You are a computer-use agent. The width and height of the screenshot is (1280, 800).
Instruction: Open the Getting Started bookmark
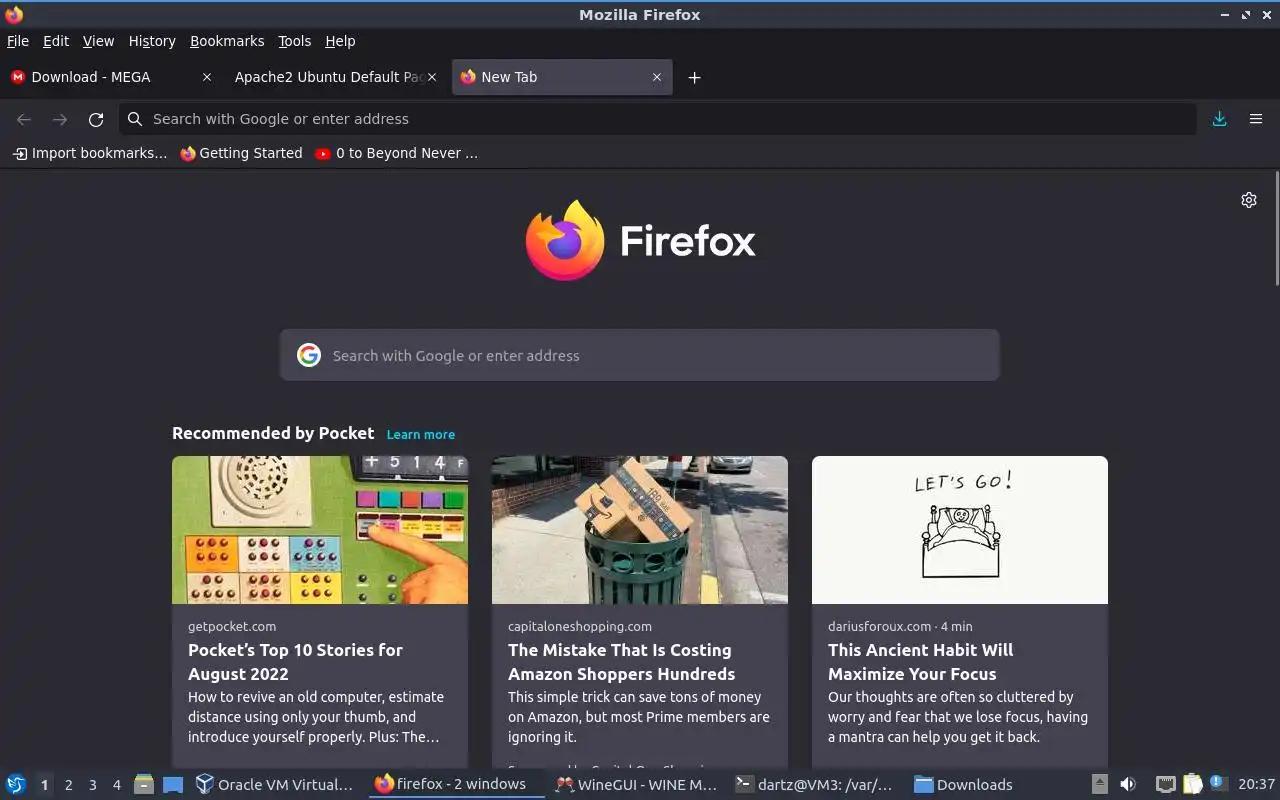[x=241, y=153]
